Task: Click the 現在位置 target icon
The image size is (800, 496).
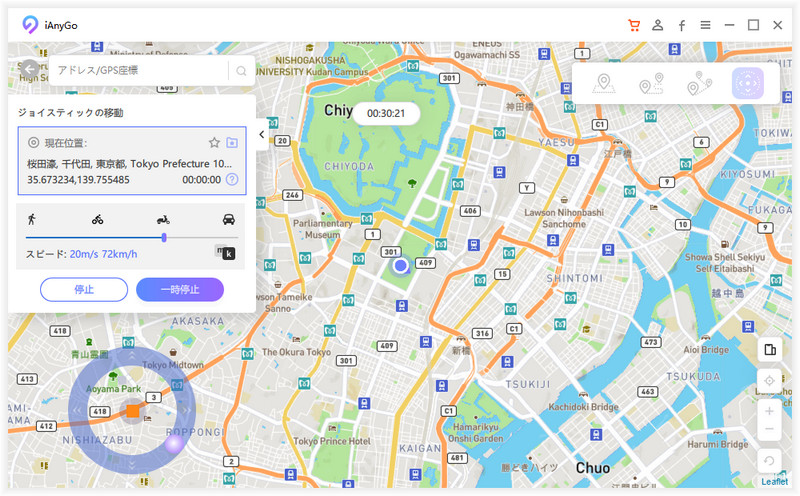Action: pyautogui.click(x=33, y=142)
